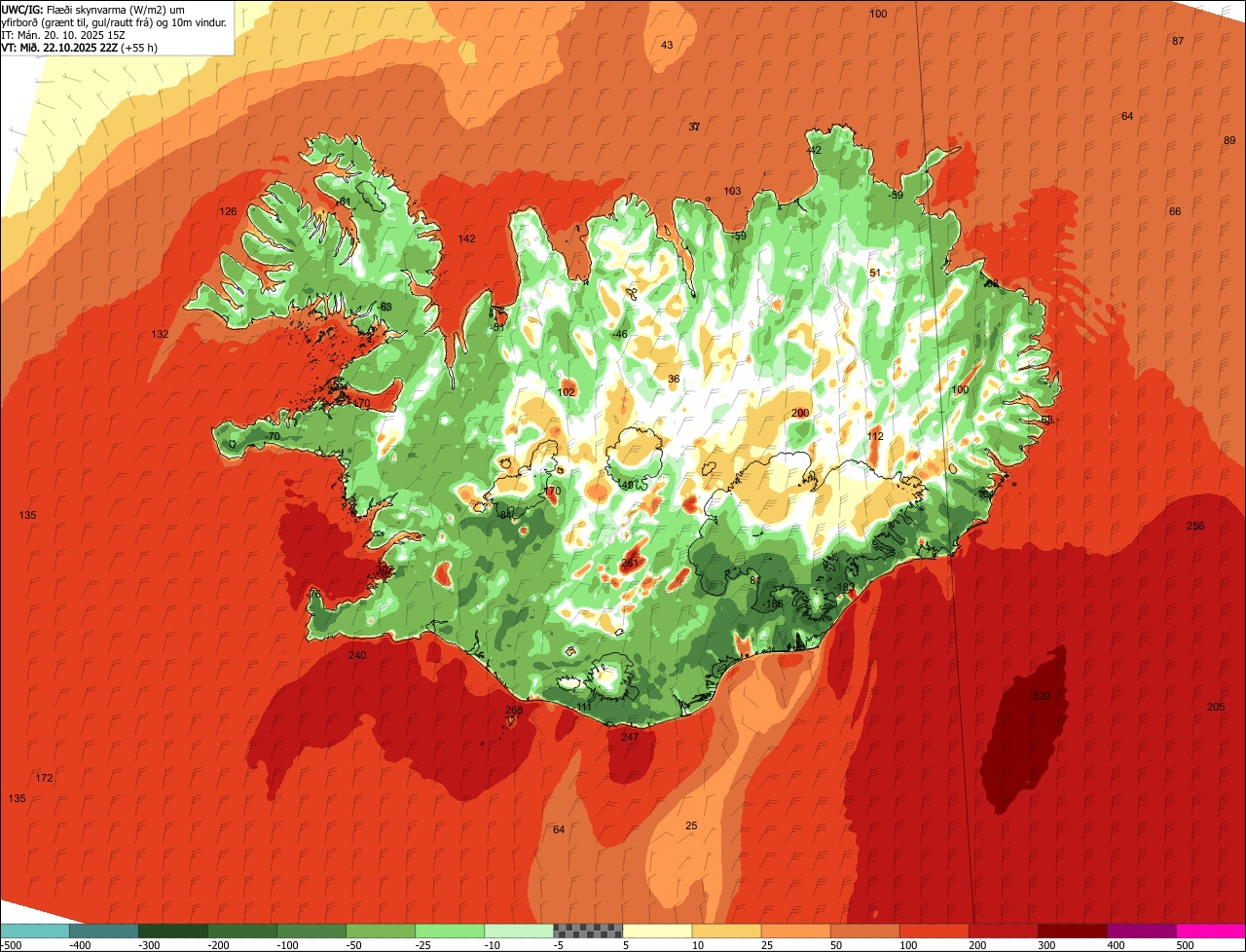The height and width of the screenshot is (952, 1246).
Task: Click the legend swatch between -300 and -200
Action: pyautogui.click(x=173, y=931)
